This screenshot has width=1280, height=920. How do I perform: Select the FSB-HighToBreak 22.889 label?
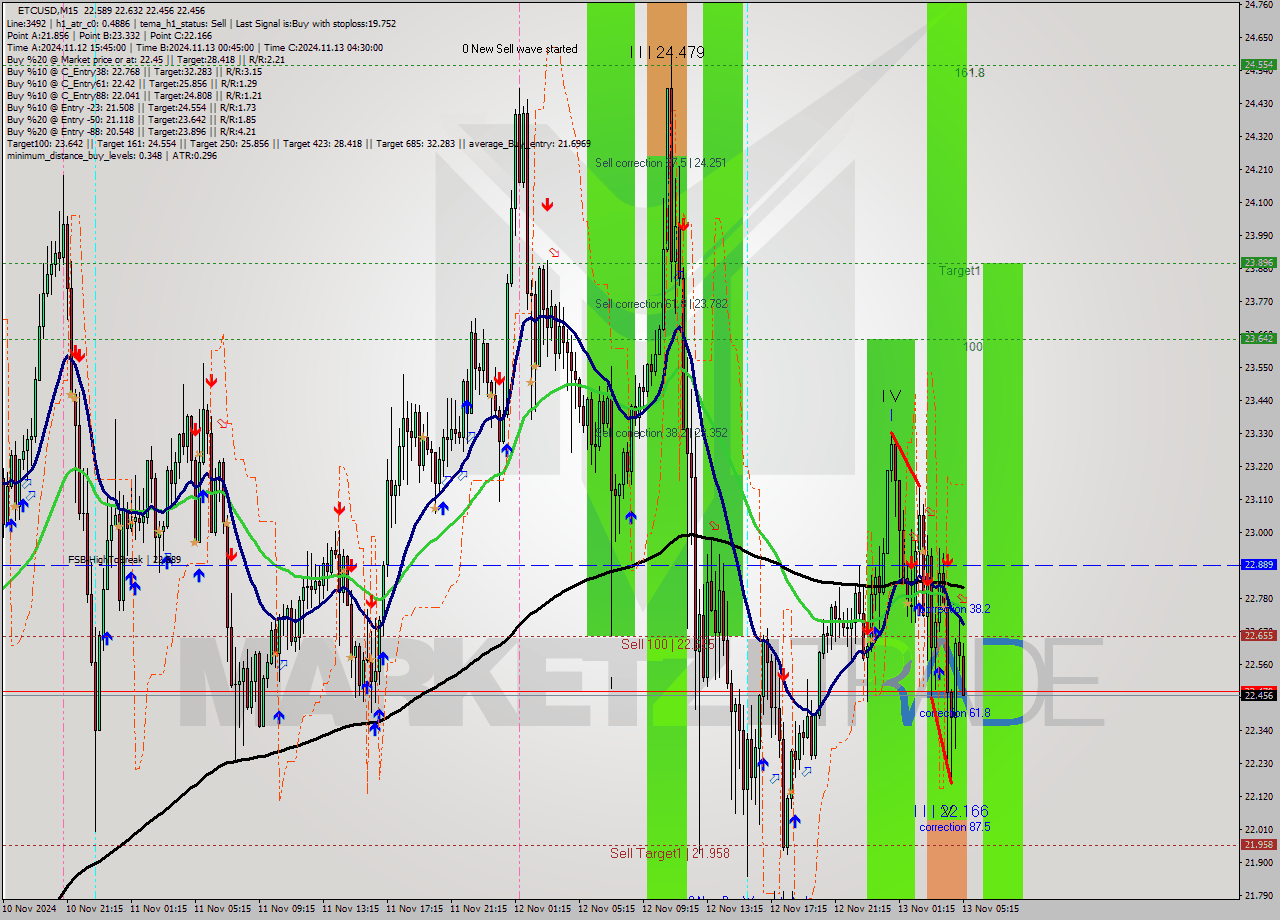click(124, 560)
